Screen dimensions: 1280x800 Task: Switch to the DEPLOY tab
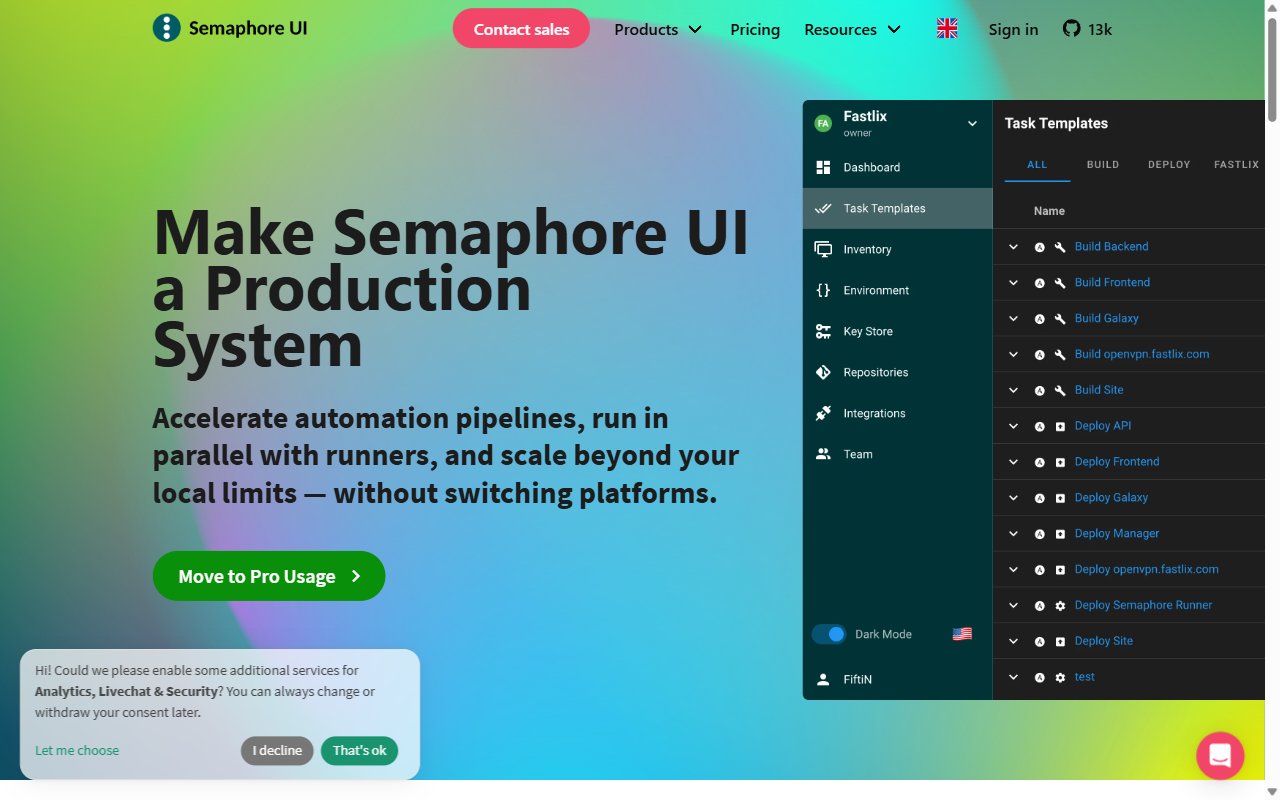point(1169,164)
